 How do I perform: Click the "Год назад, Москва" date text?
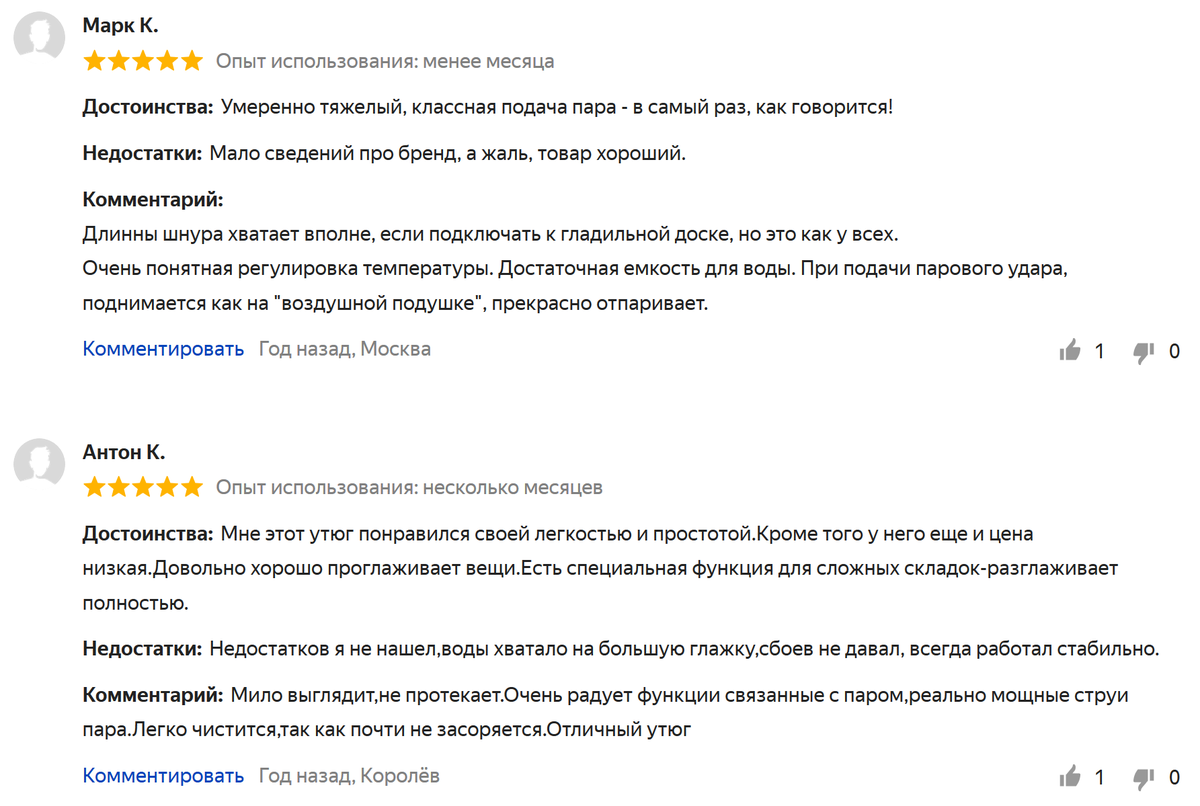tap(345, 349)
